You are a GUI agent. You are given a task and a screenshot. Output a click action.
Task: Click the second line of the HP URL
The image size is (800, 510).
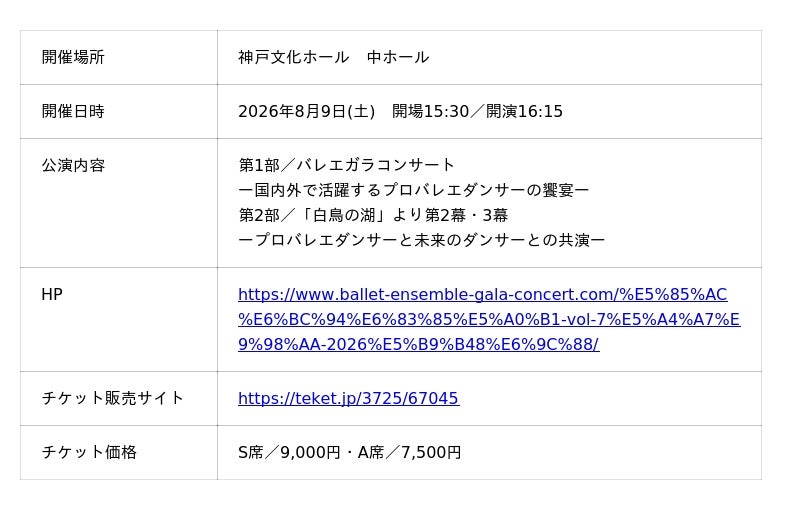pos(489,320)
